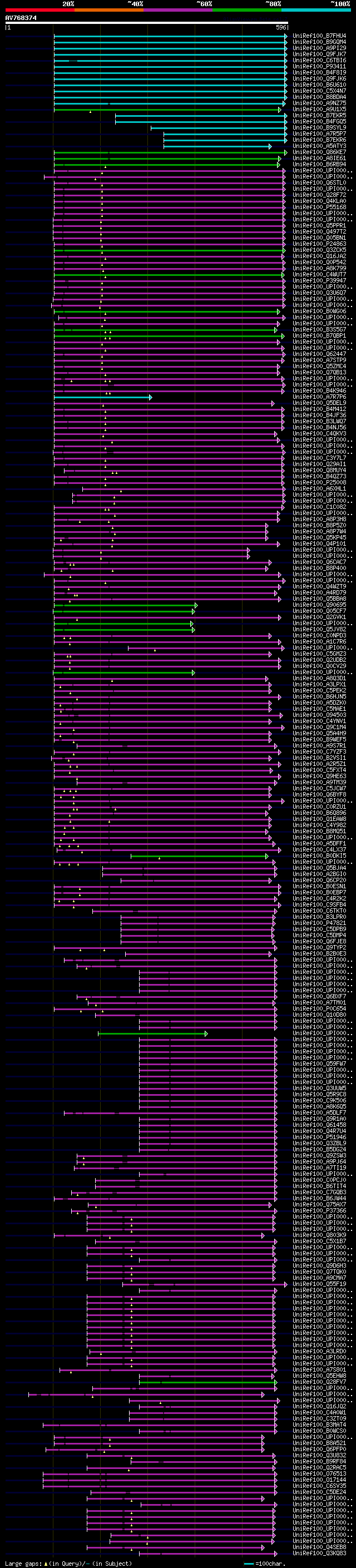This screenshot has height=1568, width=356.
Task: Select hit label UniRef100_A9U1X5
Action: pyautogui.click(x=319, y=109)
